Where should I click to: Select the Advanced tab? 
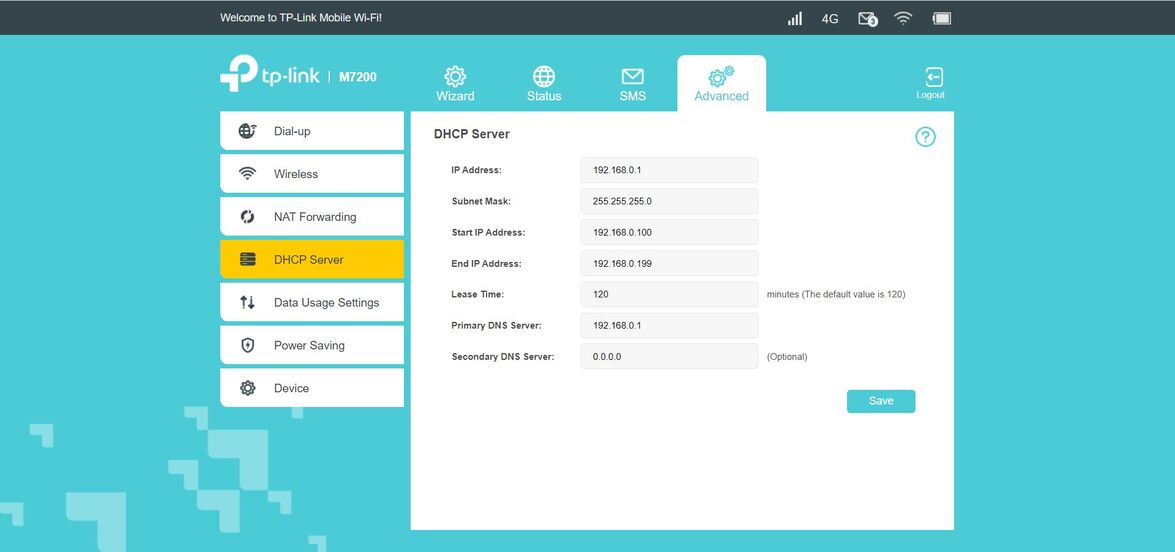pos(721,84)
